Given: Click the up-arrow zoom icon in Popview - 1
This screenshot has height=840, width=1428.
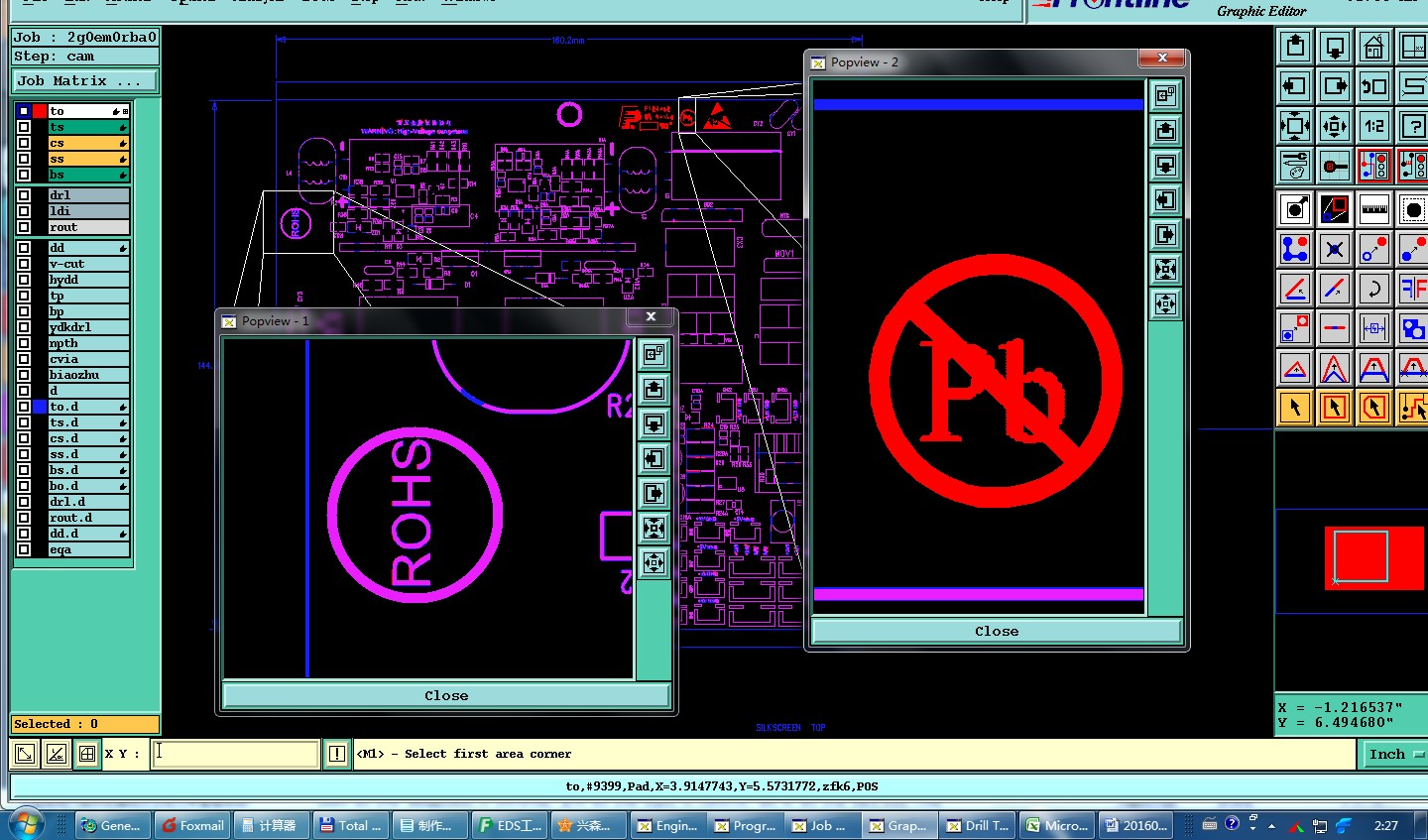Looking at the screenshot, I should (654, 389).
